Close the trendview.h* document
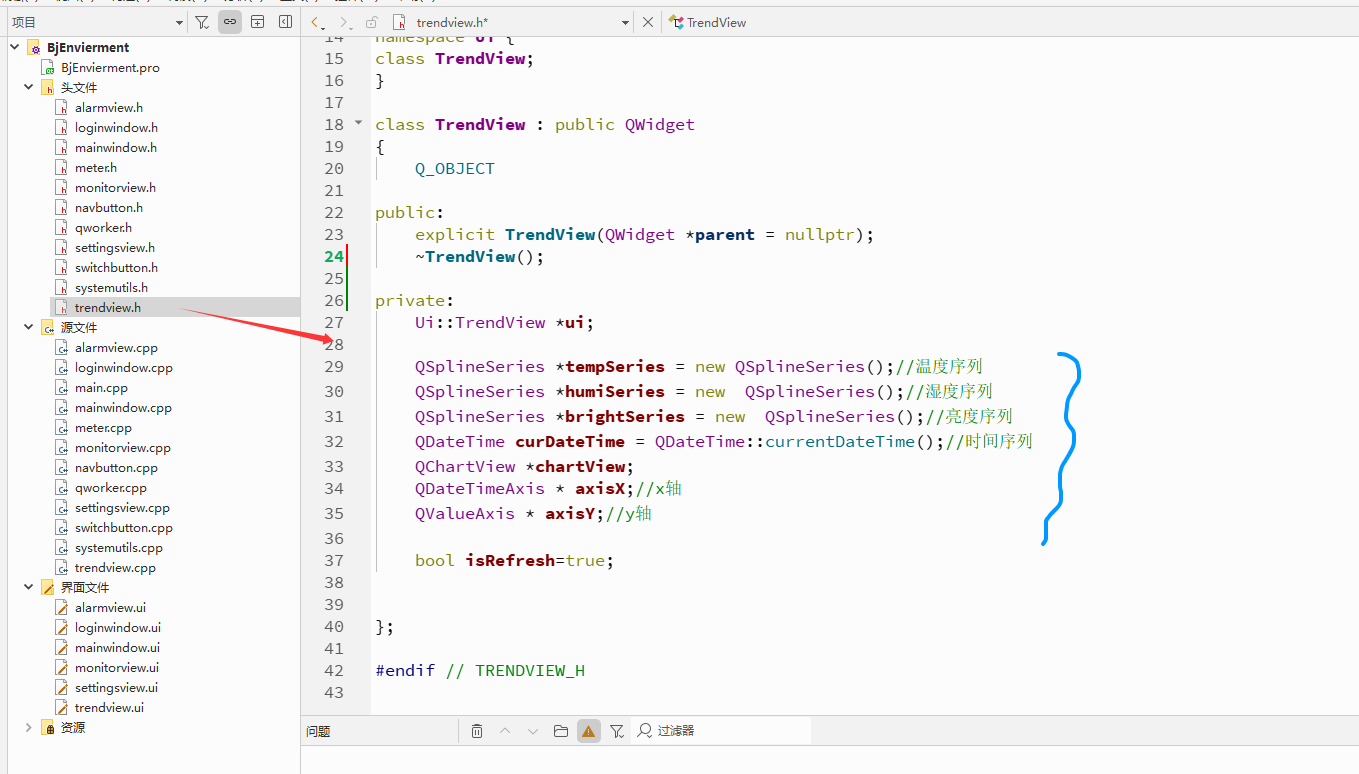The height and width of the screenshot is (774, 1359). (x=647, y=22)
